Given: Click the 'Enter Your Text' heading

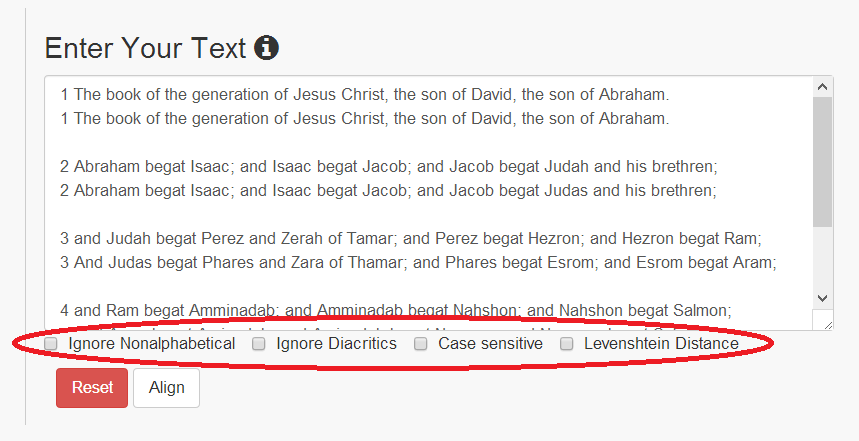Looking at the screenshot, I should [x=146, y=48].
